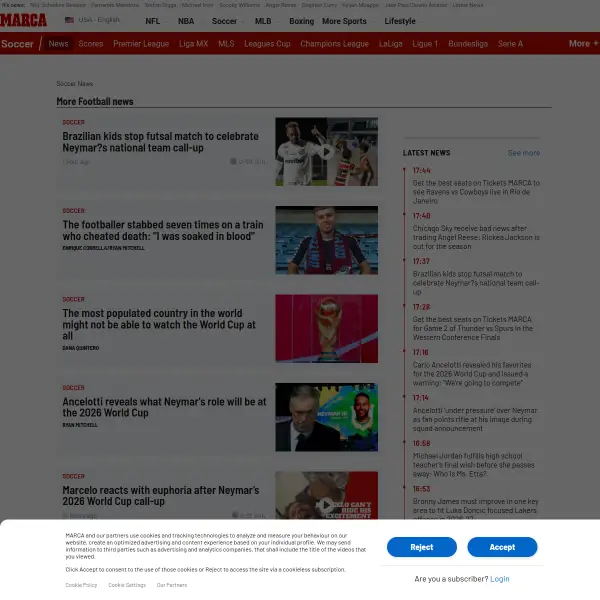Go to the Bundesliga section
This screenshot has width=600, height=600.
468,44
